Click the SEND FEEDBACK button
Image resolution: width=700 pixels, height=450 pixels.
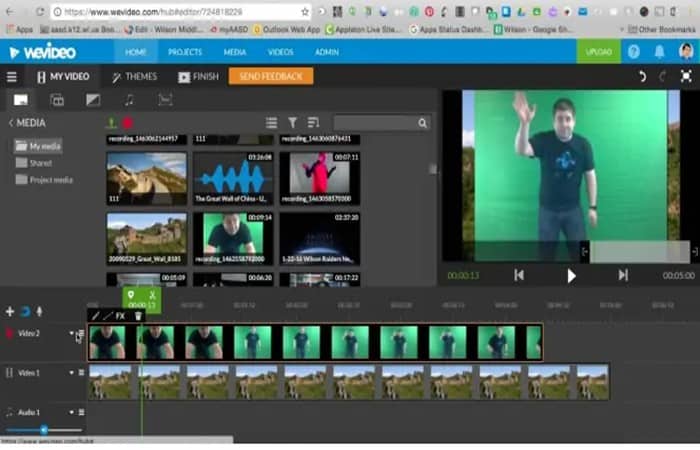271,76
